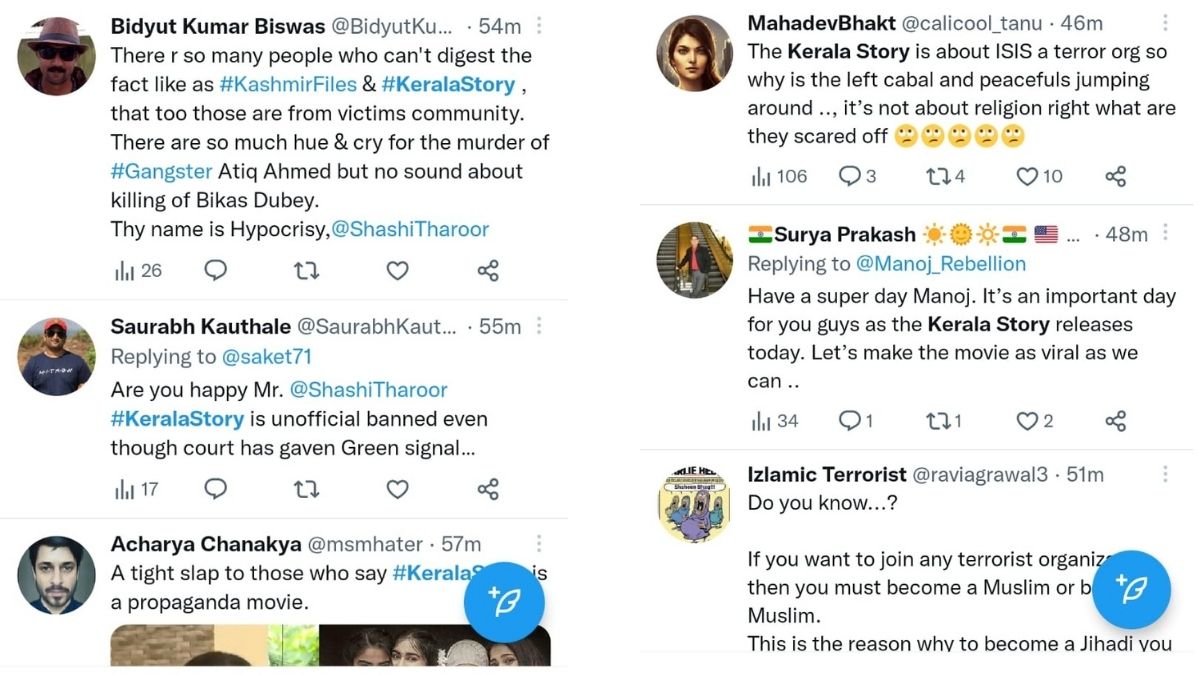Share Surya Prakash's tweet

1114,421
